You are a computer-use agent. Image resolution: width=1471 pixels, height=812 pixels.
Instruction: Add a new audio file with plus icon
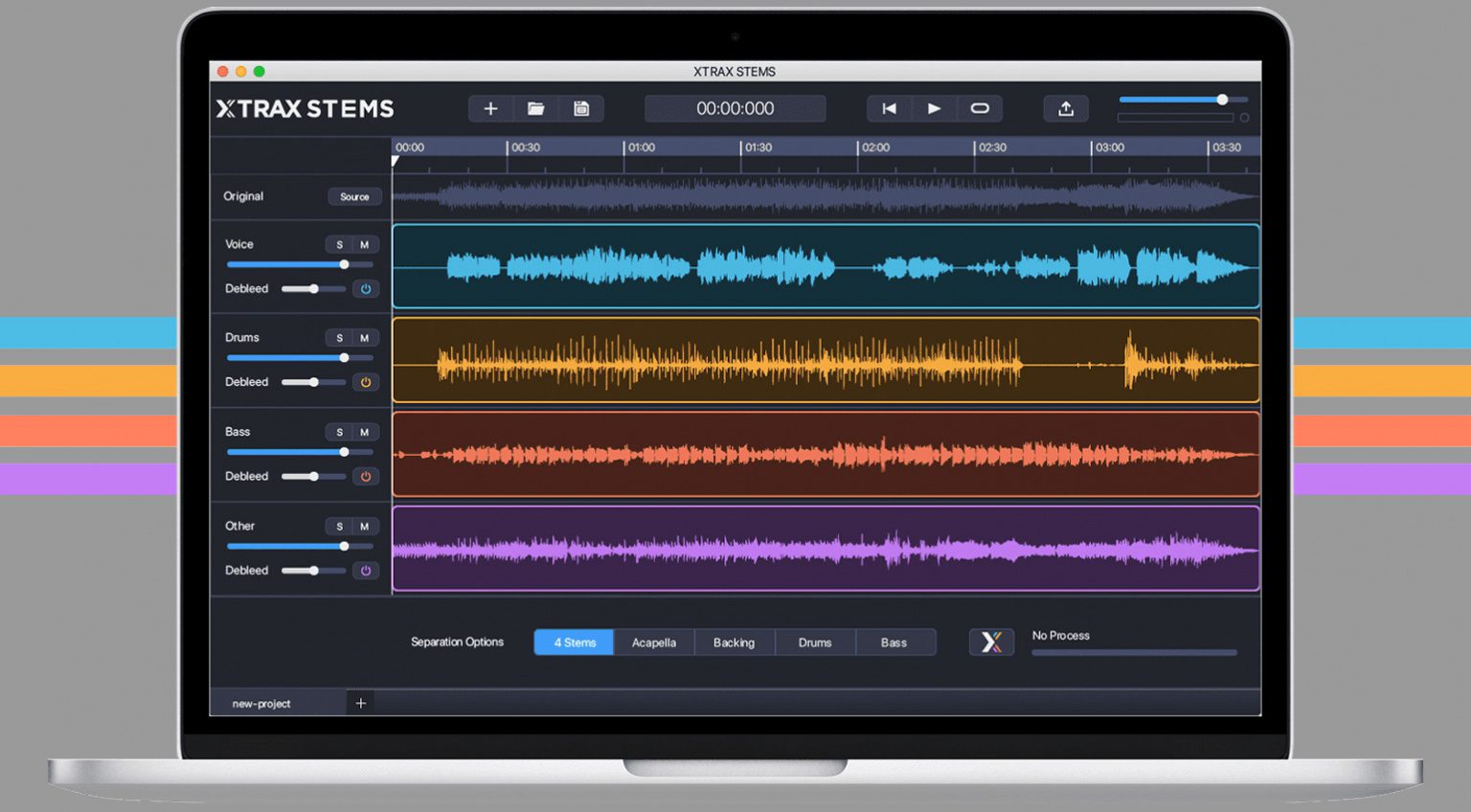coord(490,109)
